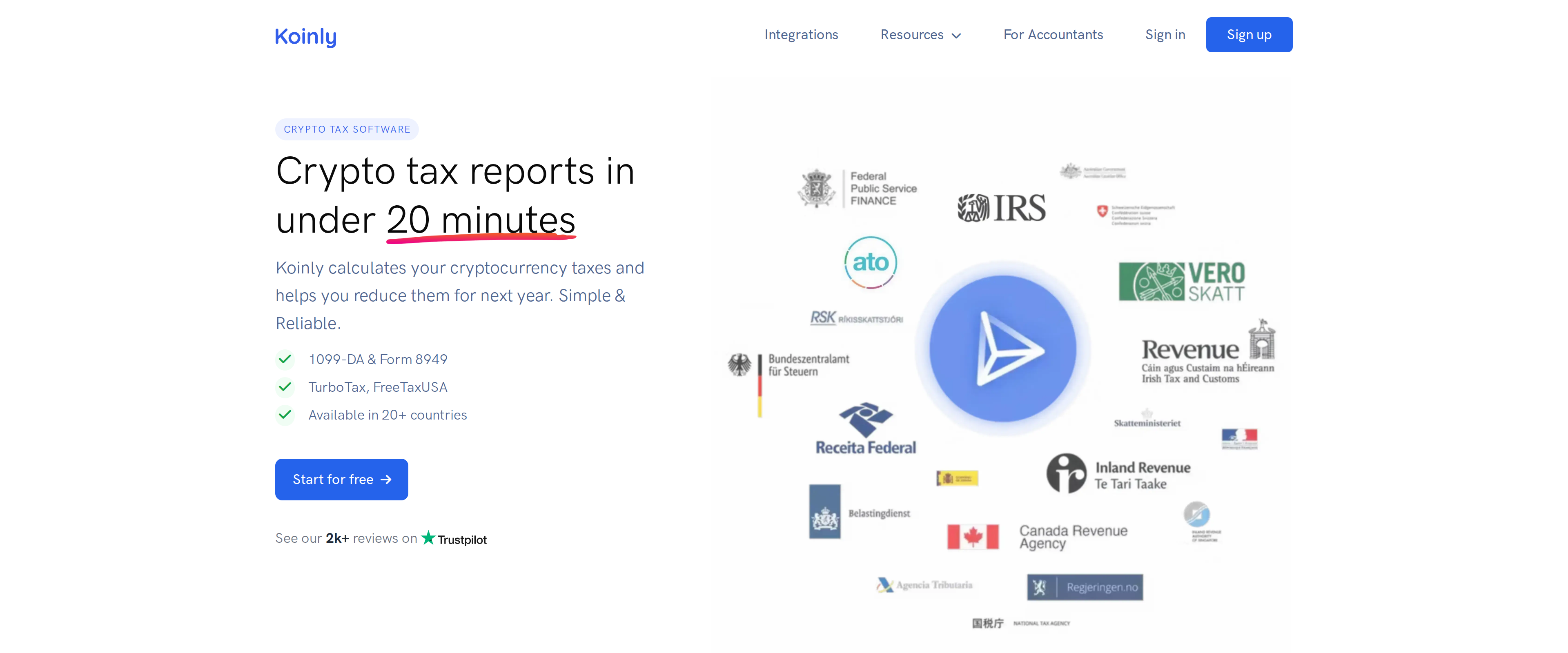Click the 'Available in 20+ countries' text
The image size is (1568, 653).
click(x=388, y=414)
